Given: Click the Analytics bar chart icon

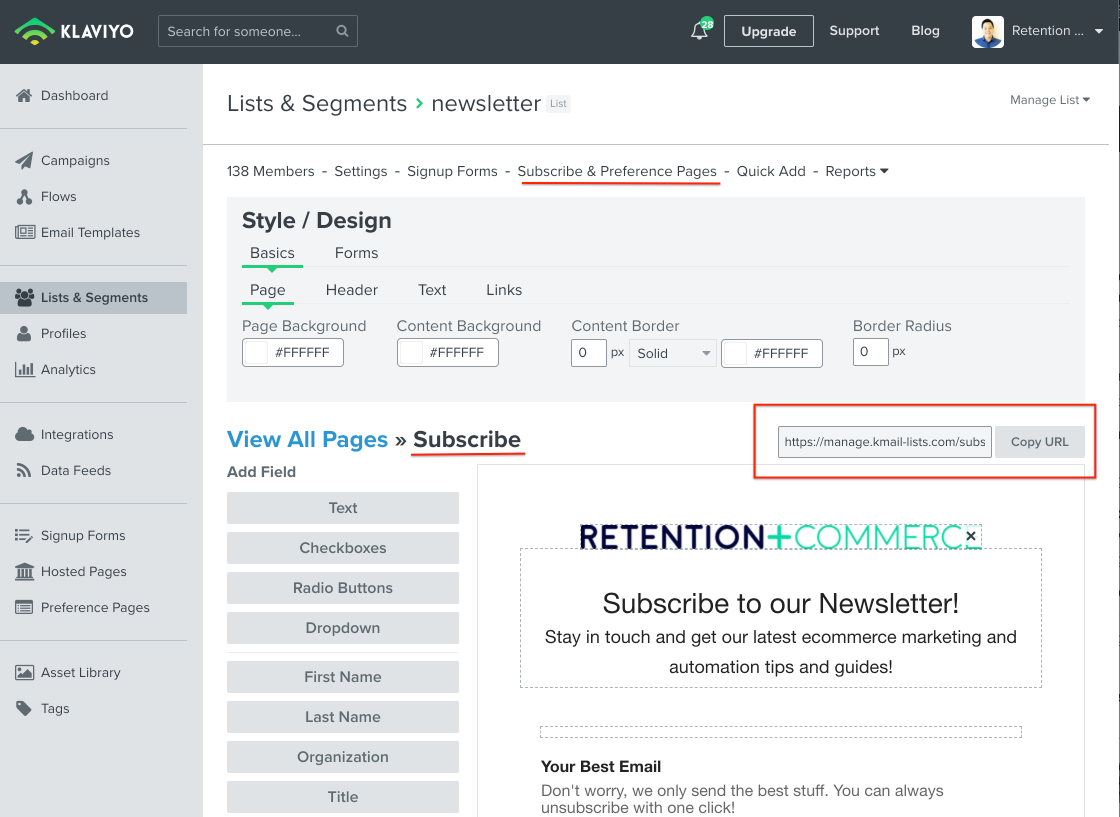Looking at the screenshot, I should (x=24, y=369).
